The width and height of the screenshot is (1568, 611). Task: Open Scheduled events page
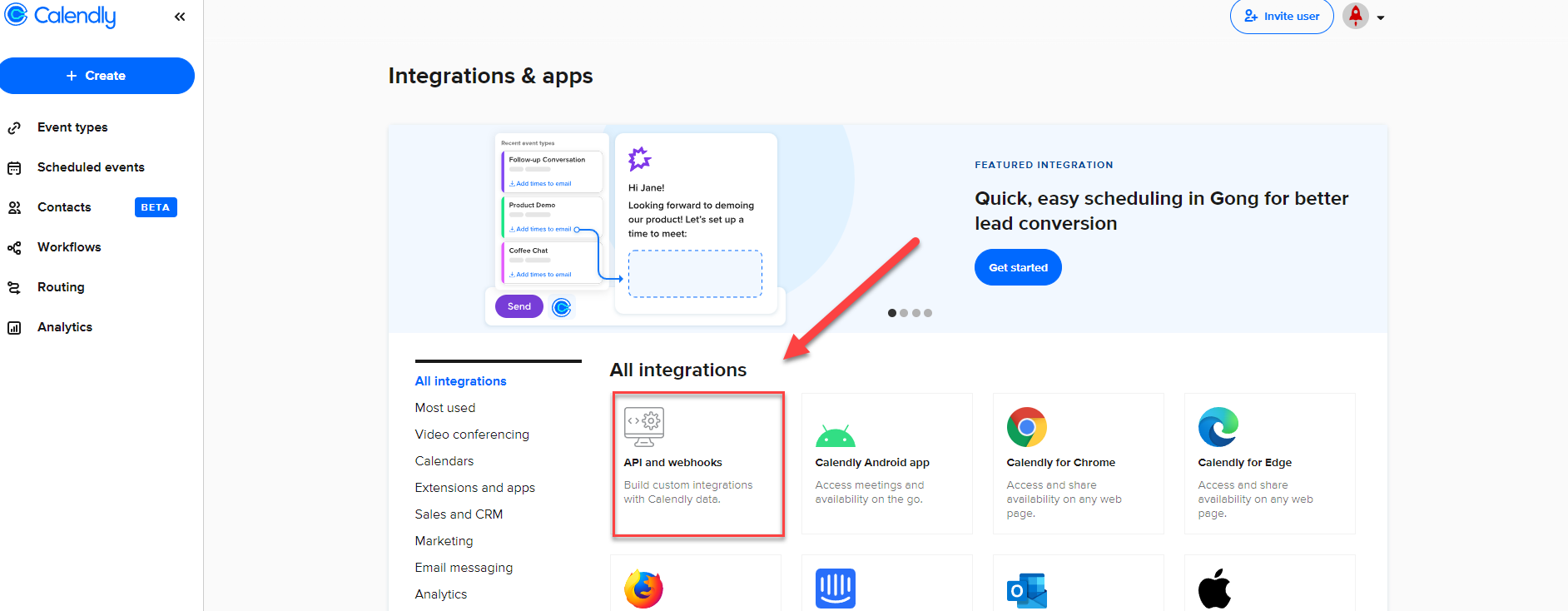91,167
